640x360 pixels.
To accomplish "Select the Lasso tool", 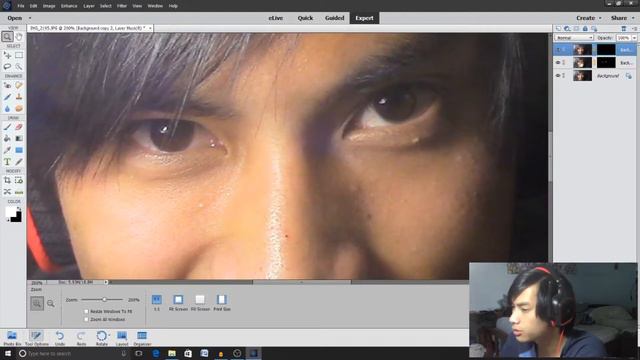I will click(7, 67).
